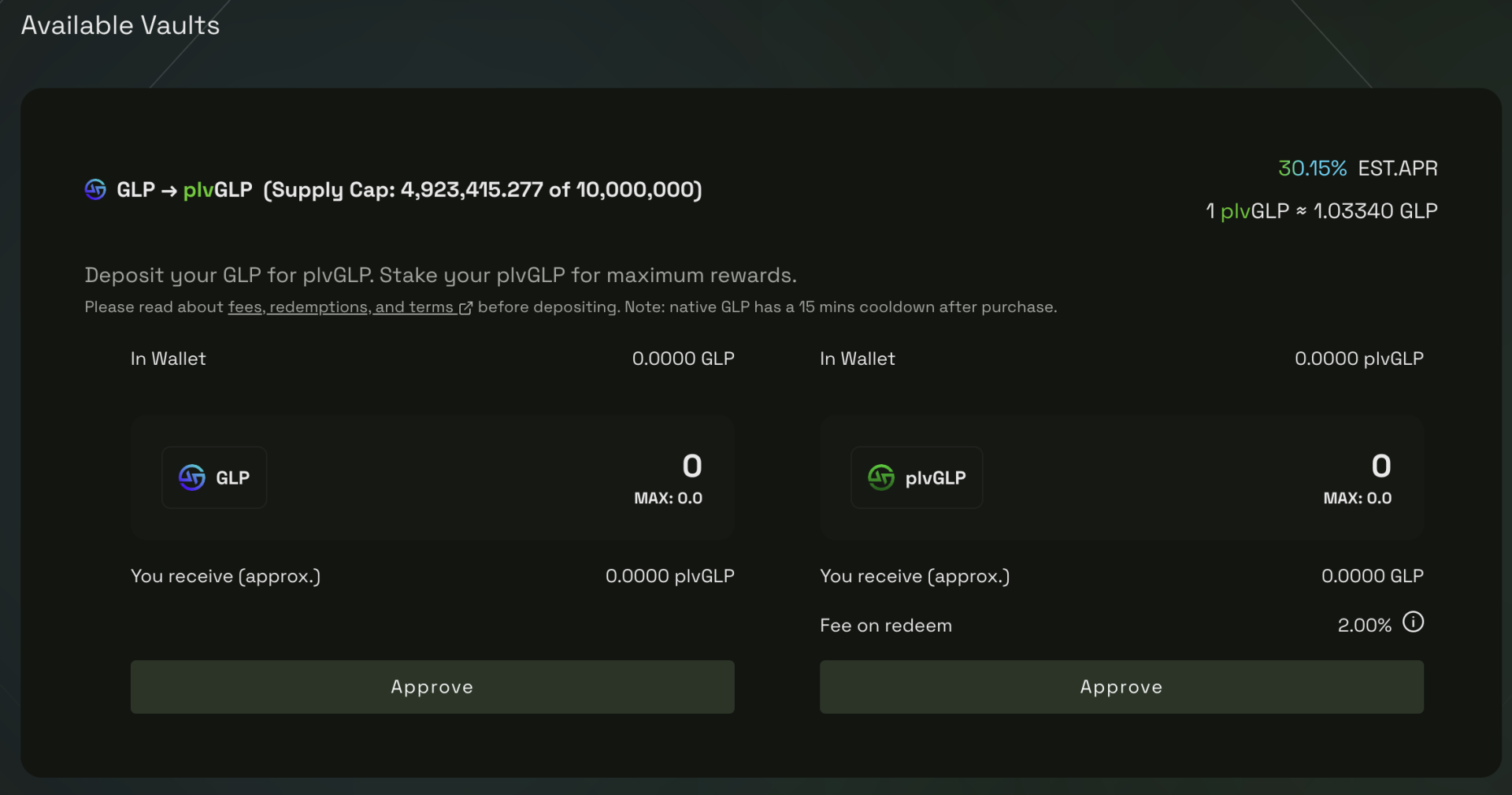
Task: Open fees, redemptions, and terms link
Action: pos(341,307)
